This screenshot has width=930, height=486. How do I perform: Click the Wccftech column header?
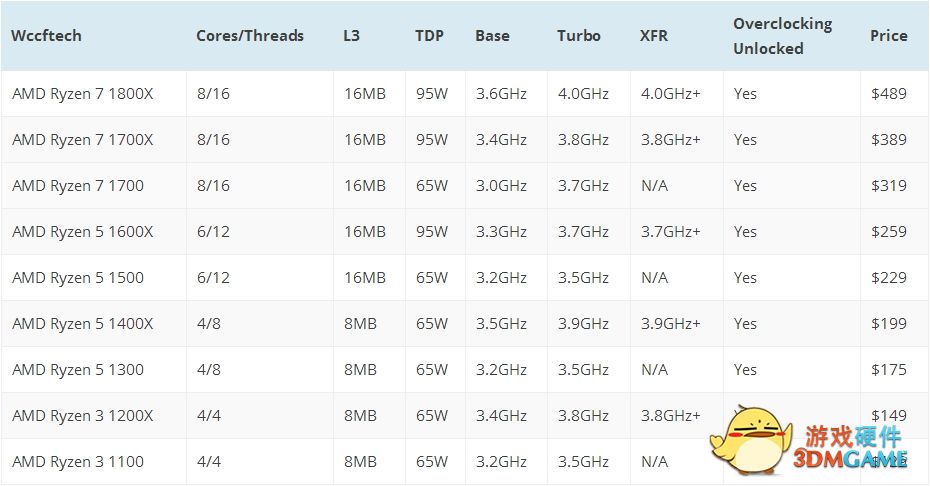coord(47,36)
